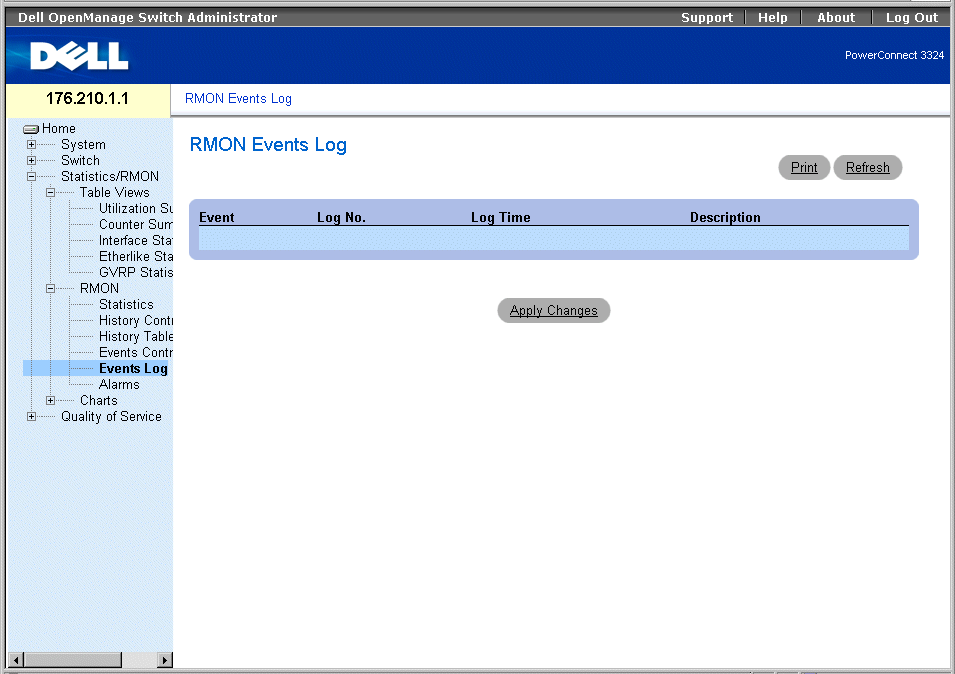The height and width of the screenshot is (674, 955).
Task: Select Charts in the navigation tree
Action: coord(99,401)
